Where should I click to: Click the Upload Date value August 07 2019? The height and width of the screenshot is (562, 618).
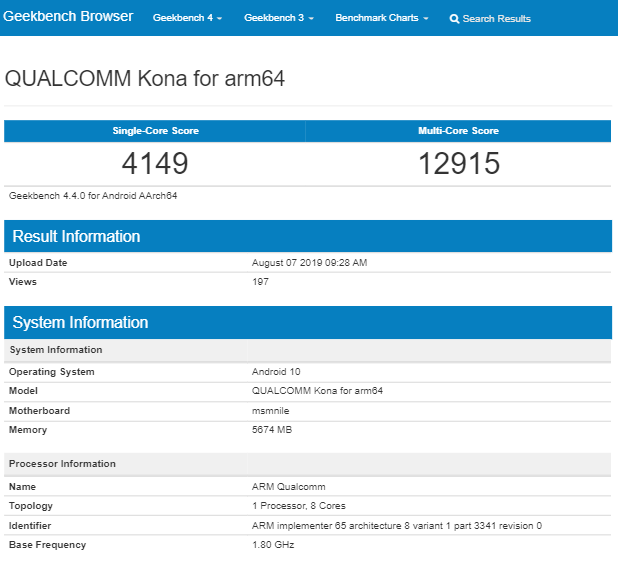310,263
